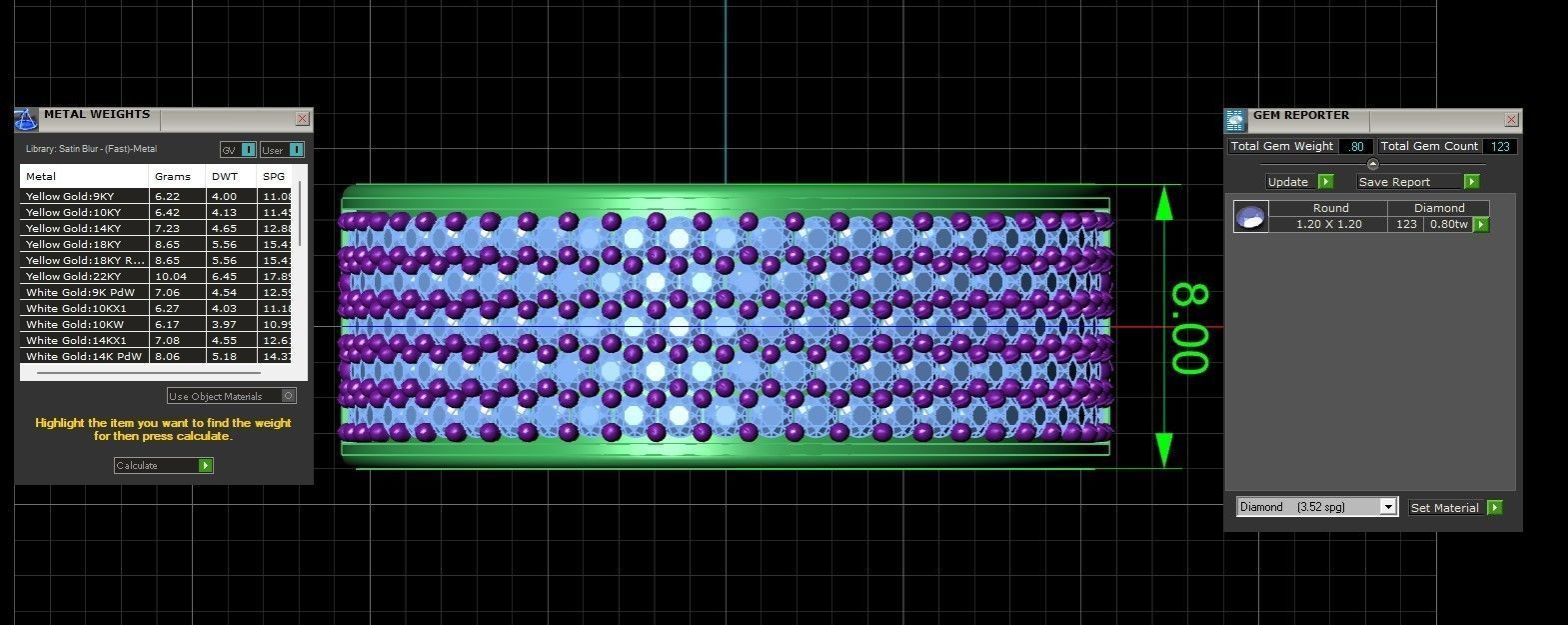Select the White Gold:9K PdW row
This screenshot has height=625, width=1568.
(157, 293)
